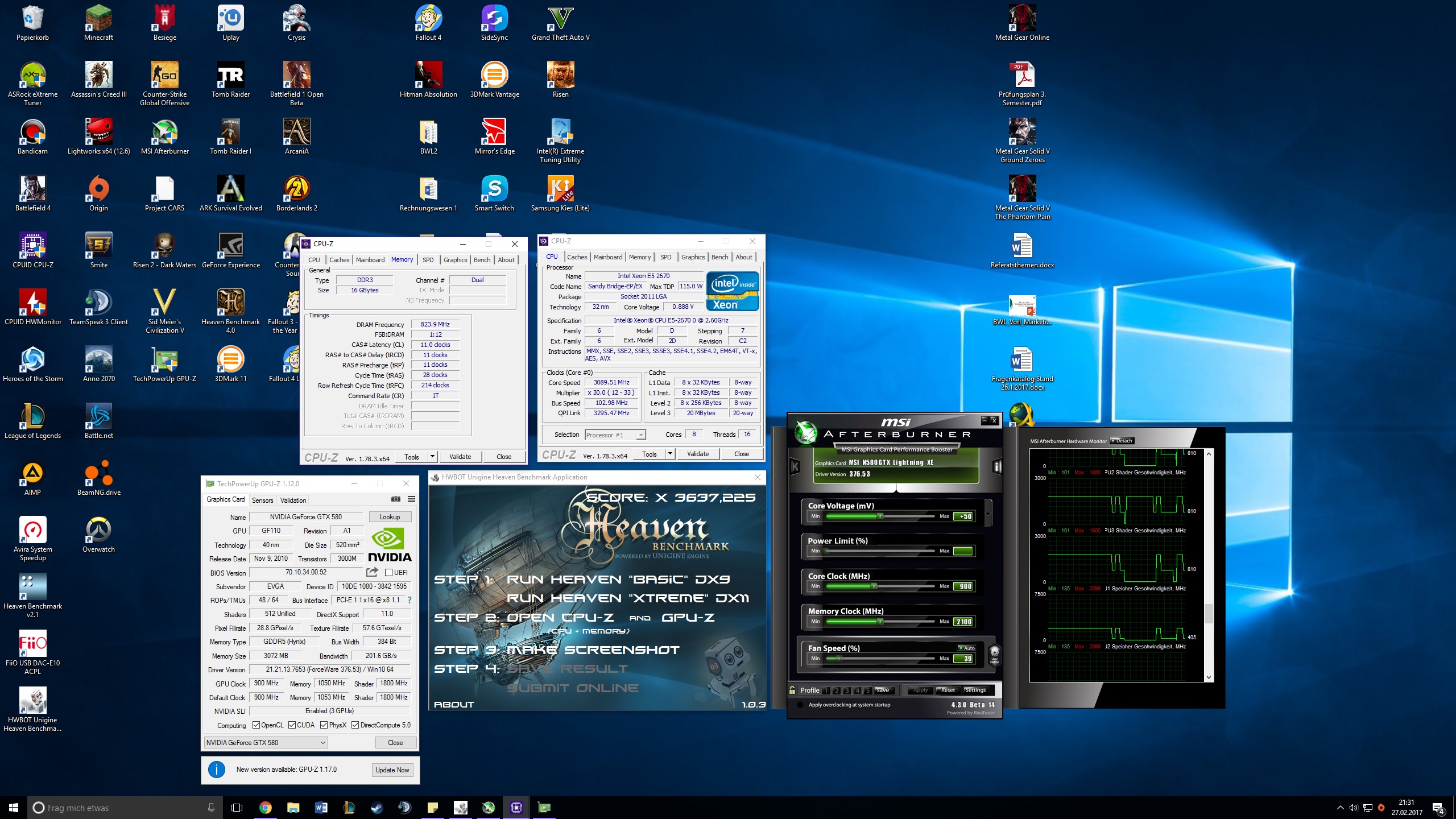Click the Afterburner profile lock icon
1456x819 pixels.
point(792,690)
